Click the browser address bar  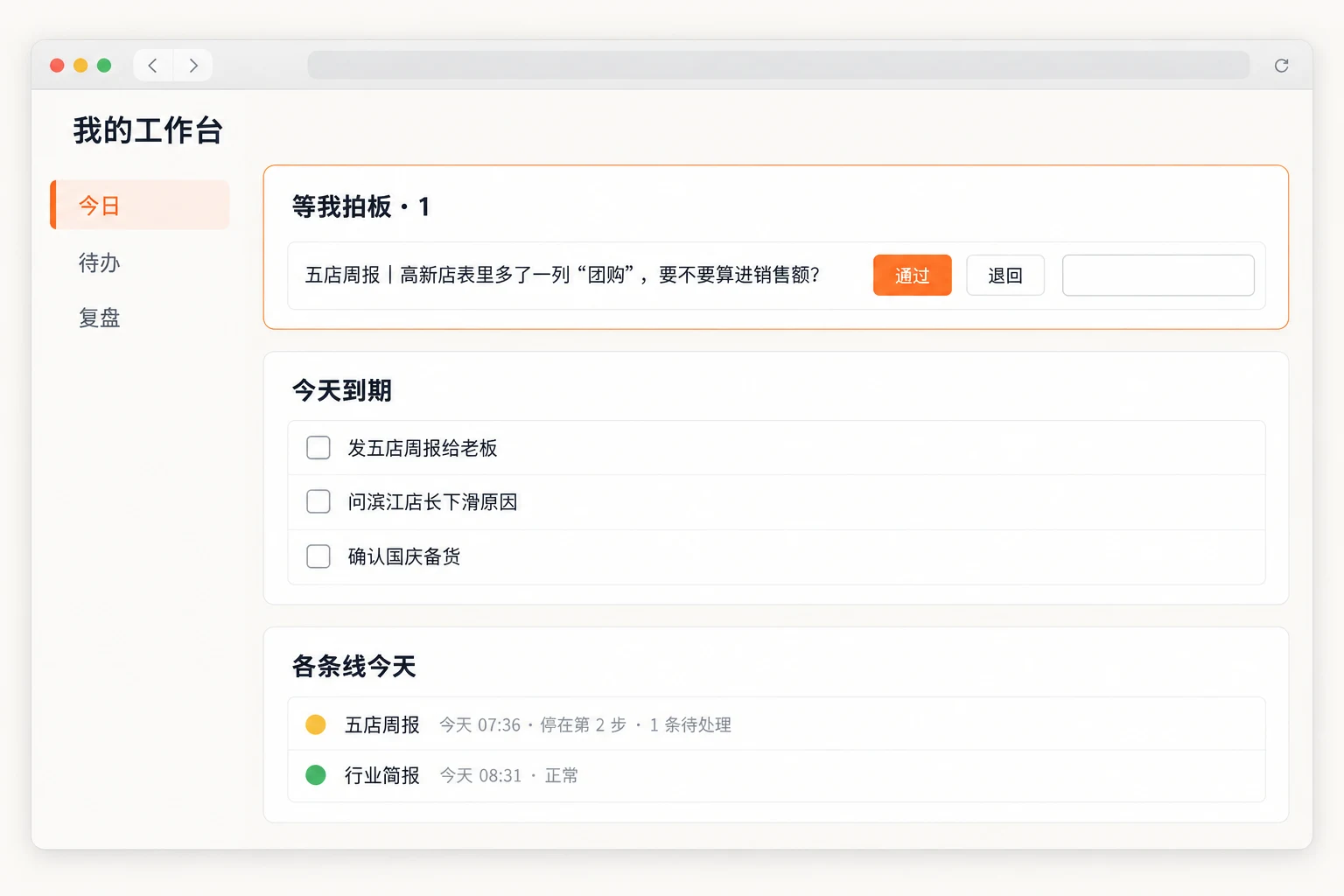[x=779, y=66]
